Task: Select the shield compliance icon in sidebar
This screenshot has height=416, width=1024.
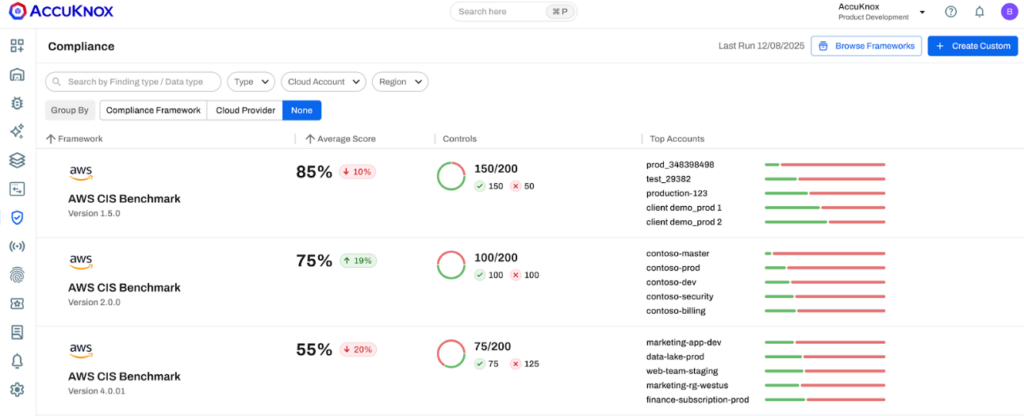Action: (x=17, y=217)
